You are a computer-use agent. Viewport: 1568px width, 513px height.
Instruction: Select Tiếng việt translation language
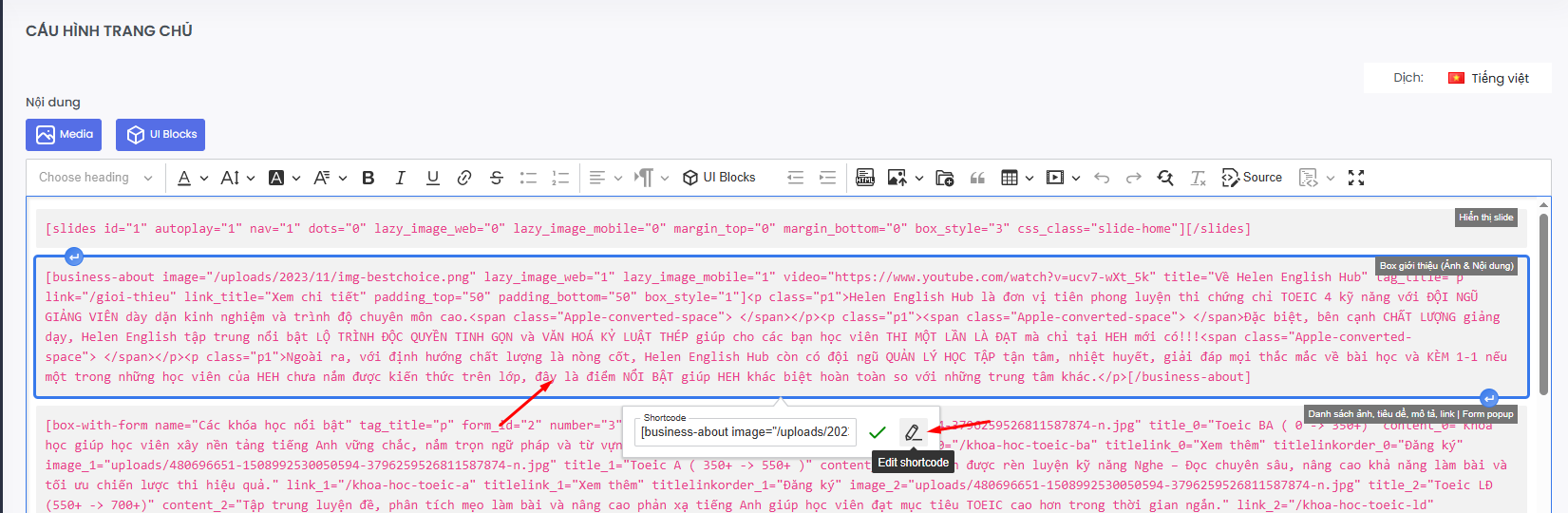[1488, 78]
